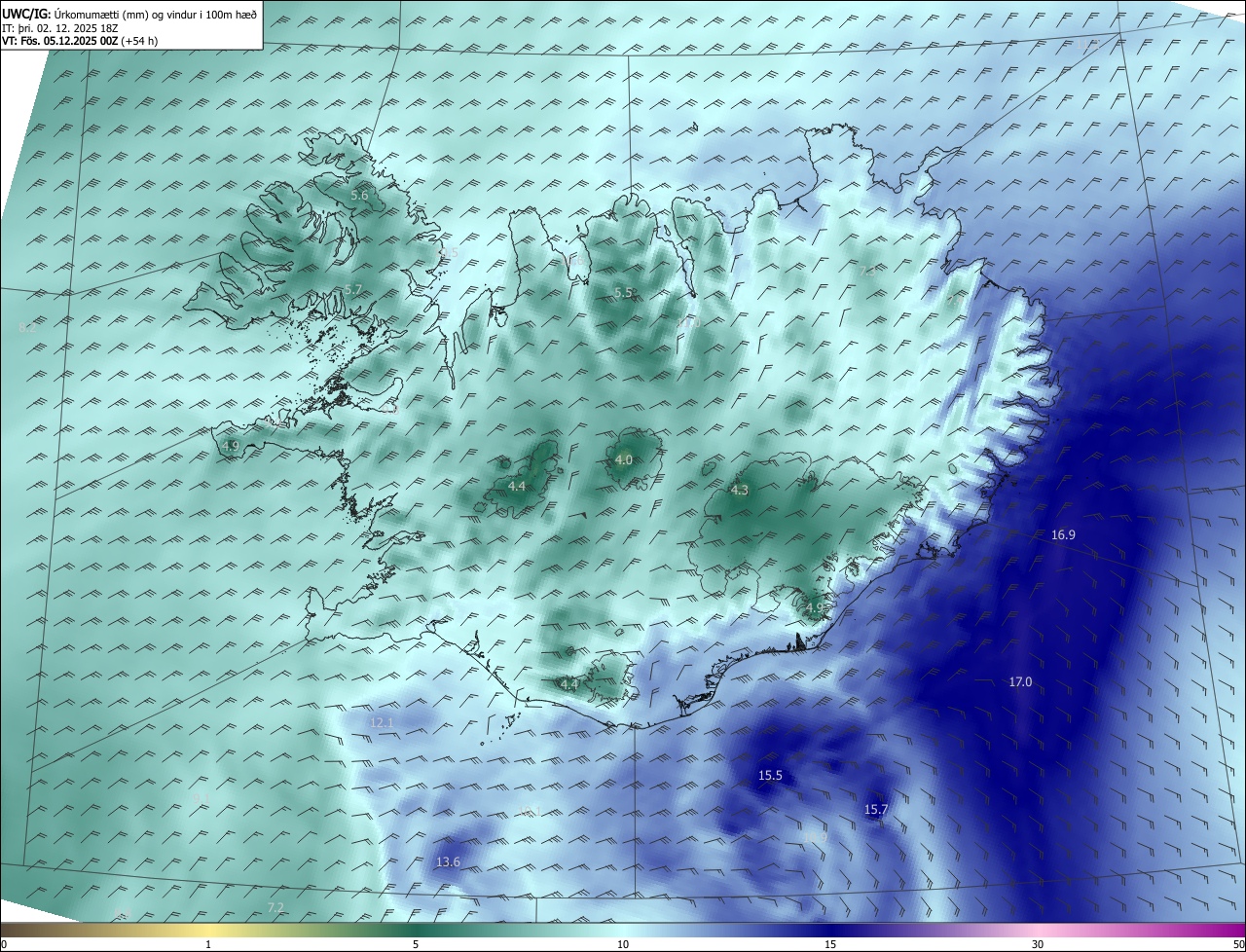1246x952 pixels.
Task: Select the 15.5 value in the southern sea
Action: click(x=770, y=776)
